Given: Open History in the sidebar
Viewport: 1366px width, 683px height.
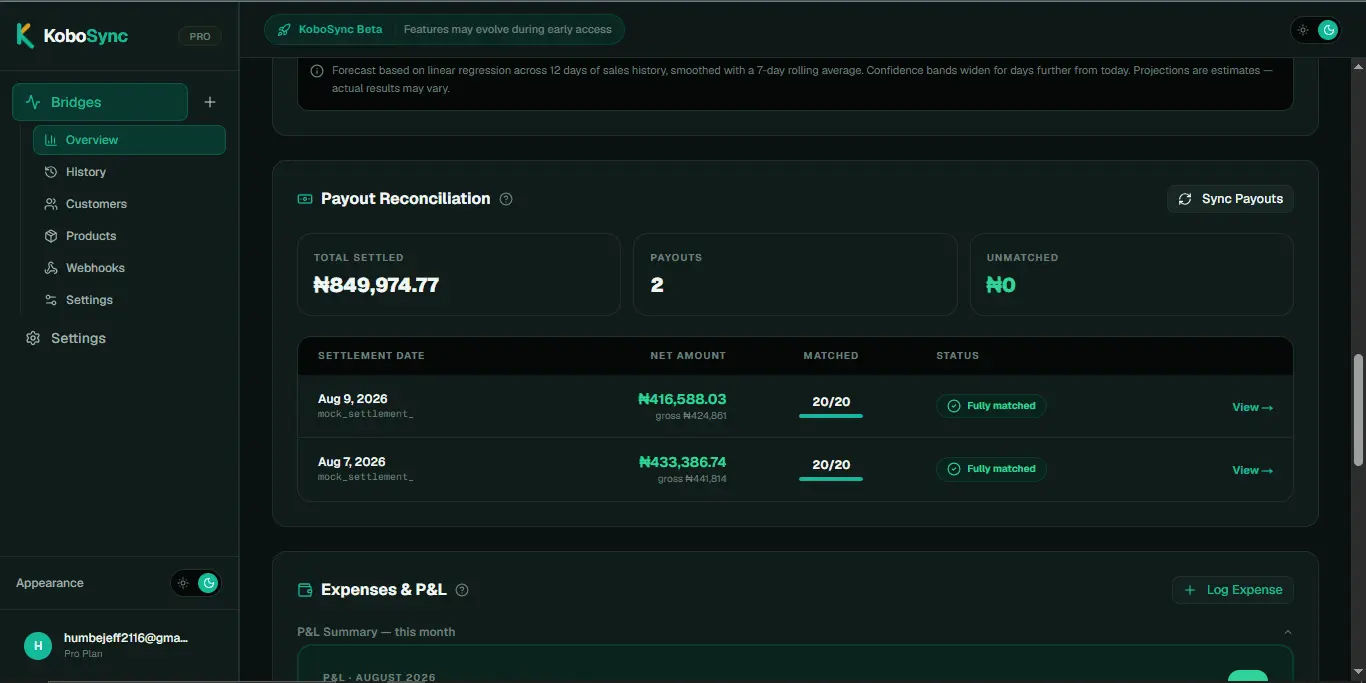Looking at the screenshot, I should click(x=85, y=172).
